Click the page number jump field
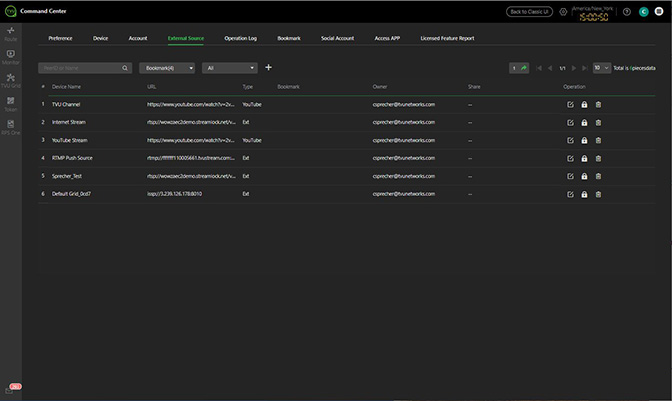The width and height of the screenshot is (672, 401). pos(514,68)
